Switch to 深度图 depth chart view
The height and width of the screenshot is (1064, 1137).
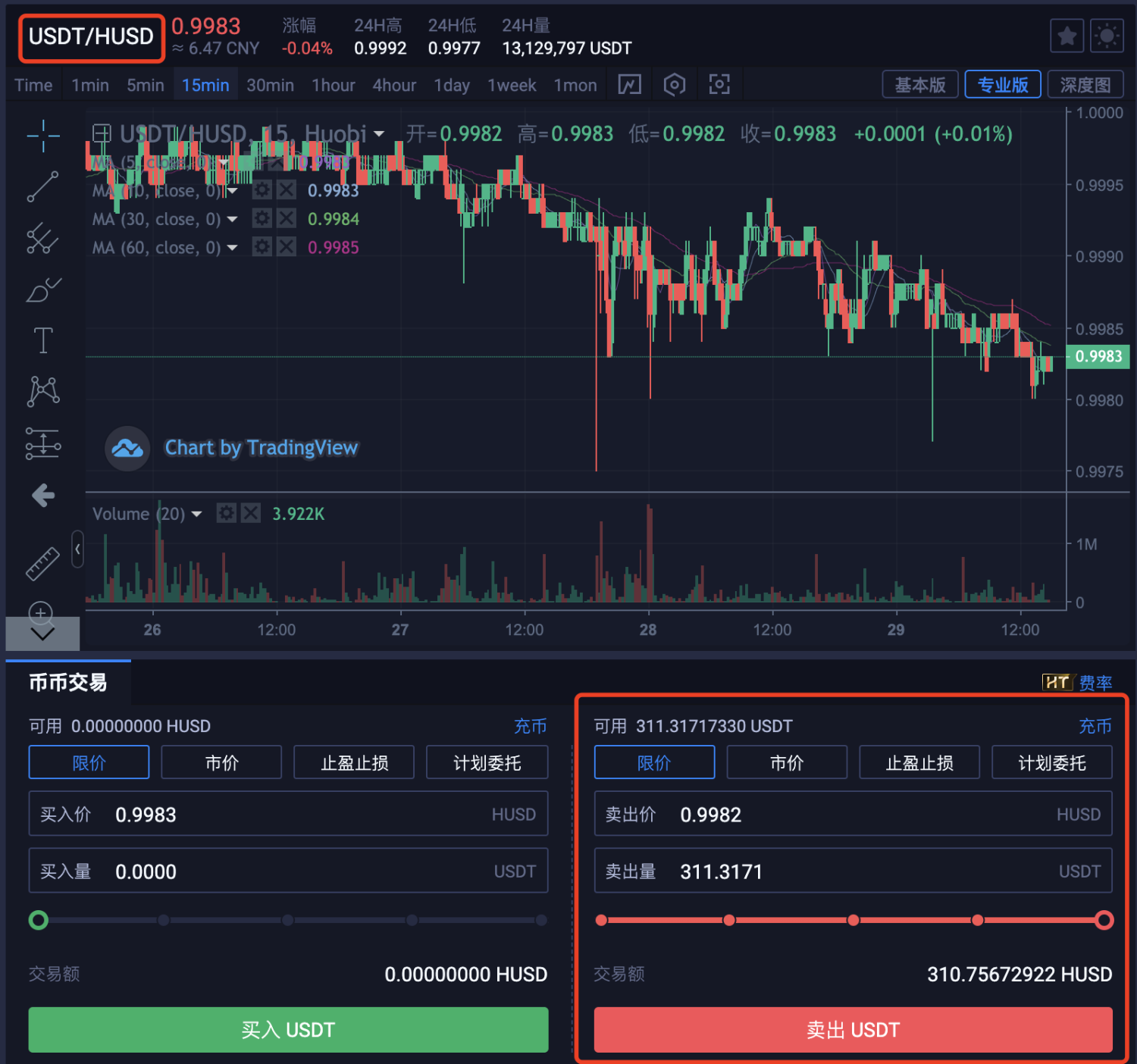click(1085, 85)
